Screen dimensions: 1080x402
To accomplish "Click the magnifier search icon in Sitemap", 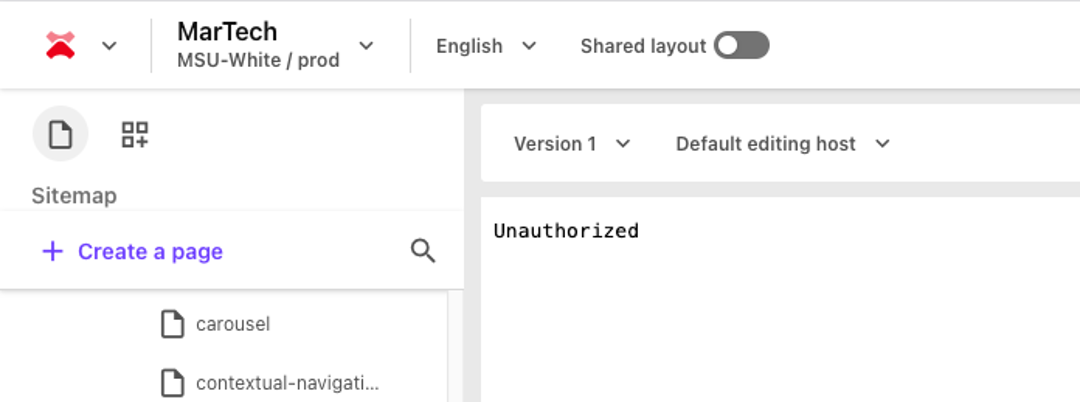I will click(x=423, y=251).
